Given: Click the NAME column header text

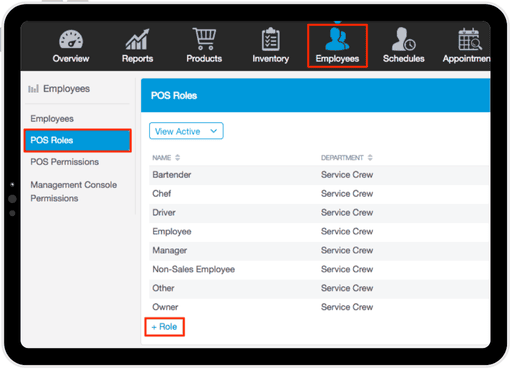Looking at the screenshot, I should click(162, 158).
